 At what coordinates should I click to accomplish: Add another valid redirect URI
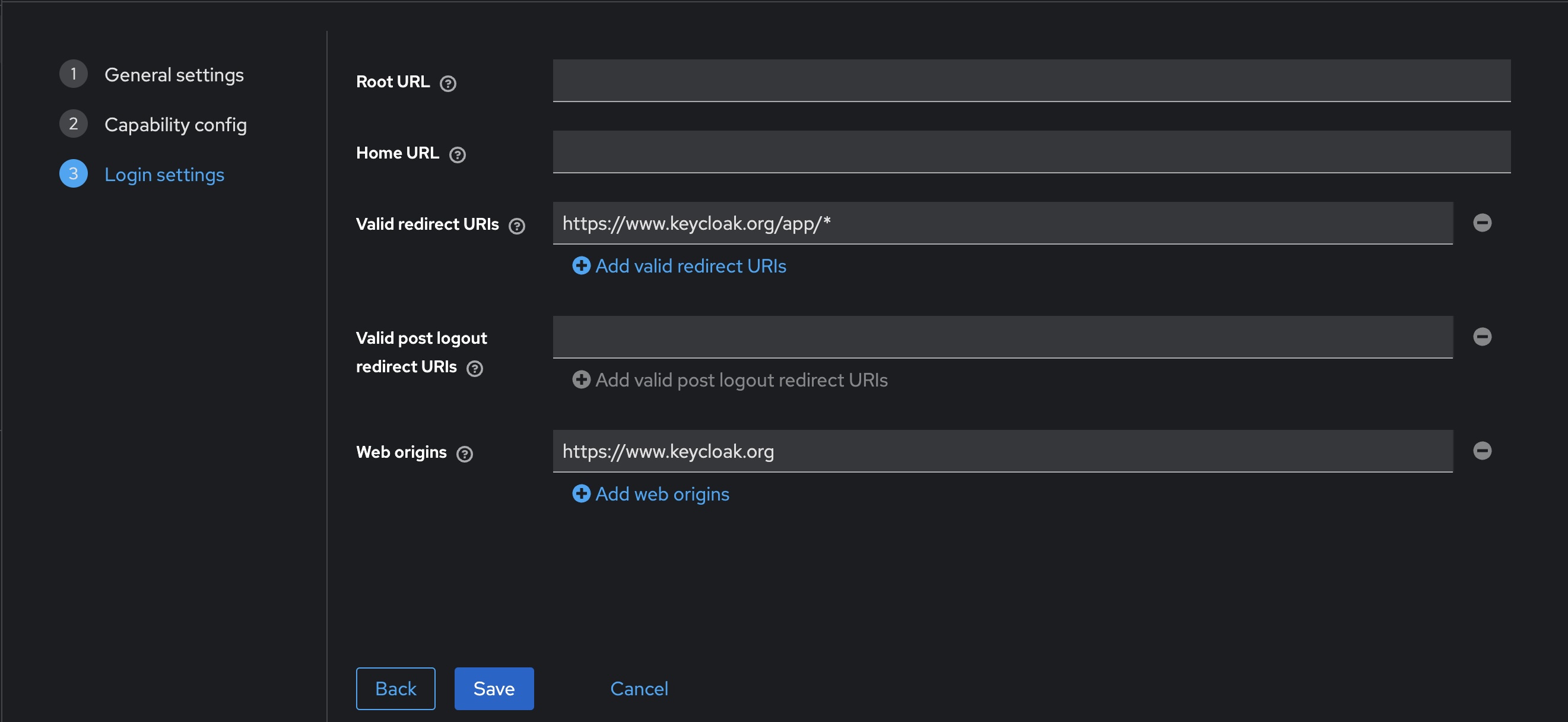[x=680, y=266]
